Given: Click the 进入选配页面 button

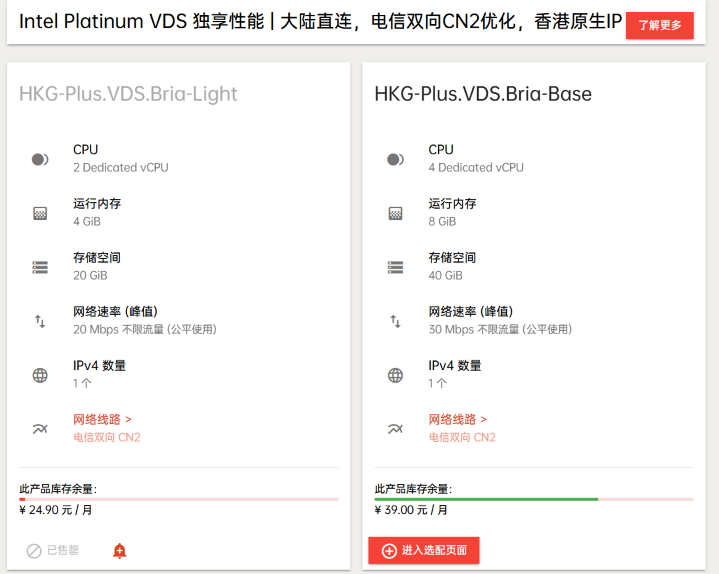Looking at the screenshot, I should (x=424, y=550).
